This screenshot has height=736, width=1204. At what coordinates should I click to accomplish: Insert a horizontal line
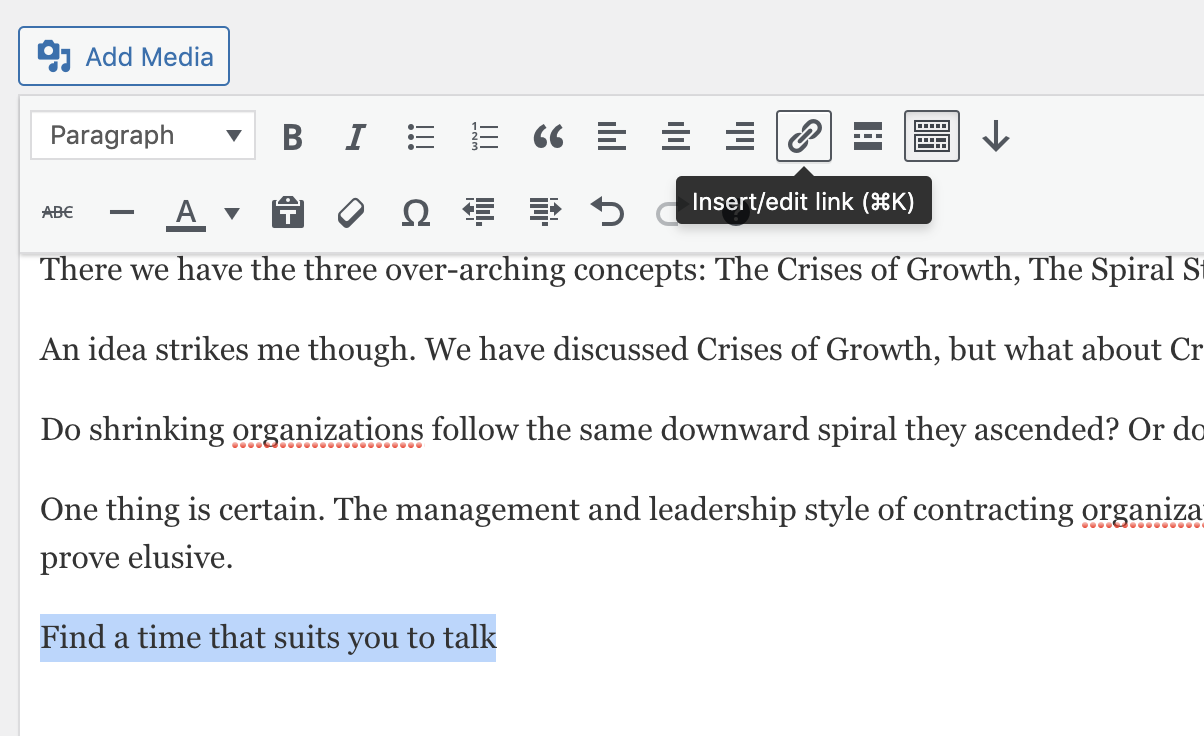coord(121,212)
